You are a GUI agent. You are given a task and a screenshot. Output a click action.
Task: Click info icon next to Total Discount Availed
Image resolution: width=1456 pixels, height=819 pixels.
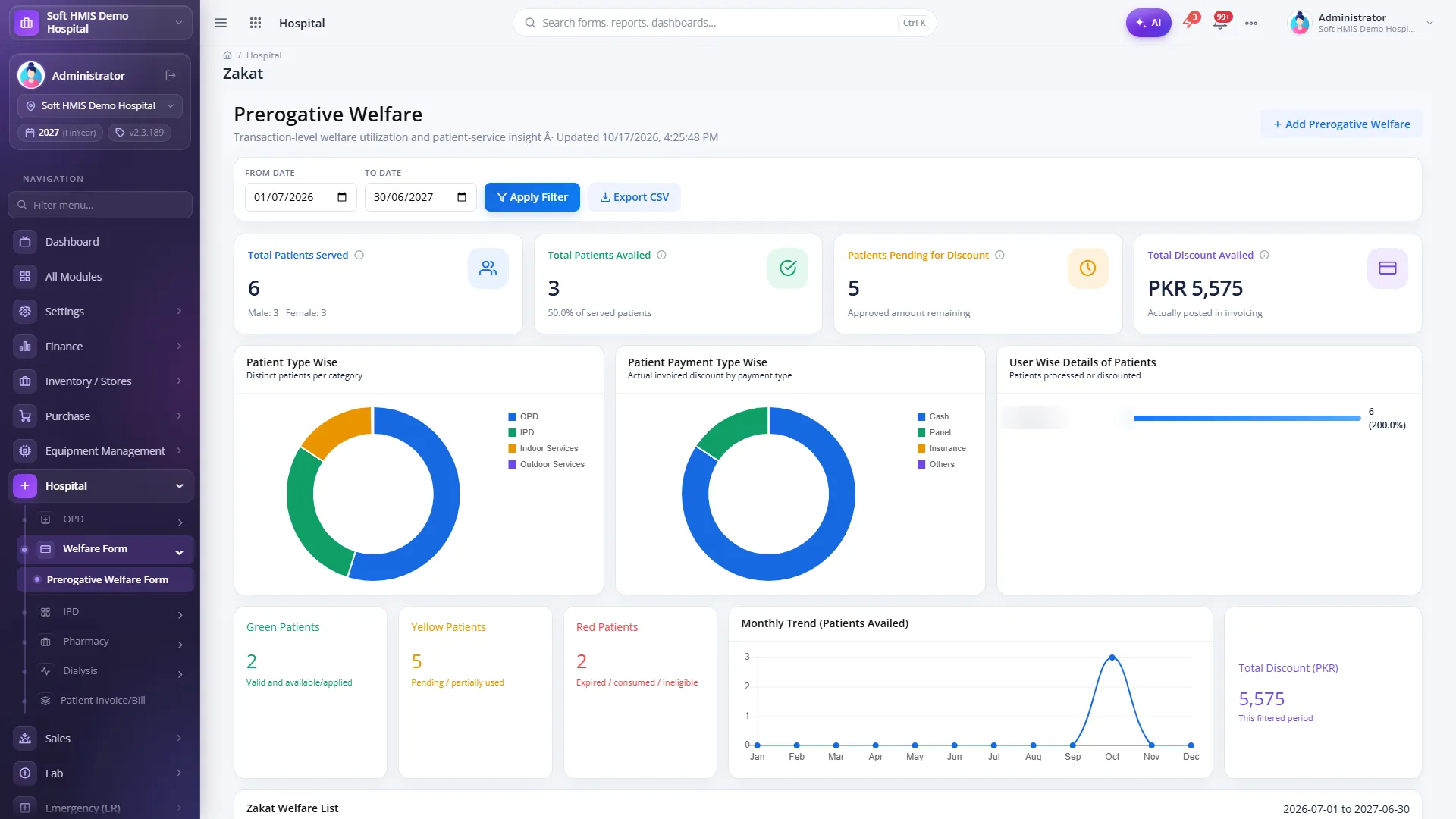tap(1264, 256)
